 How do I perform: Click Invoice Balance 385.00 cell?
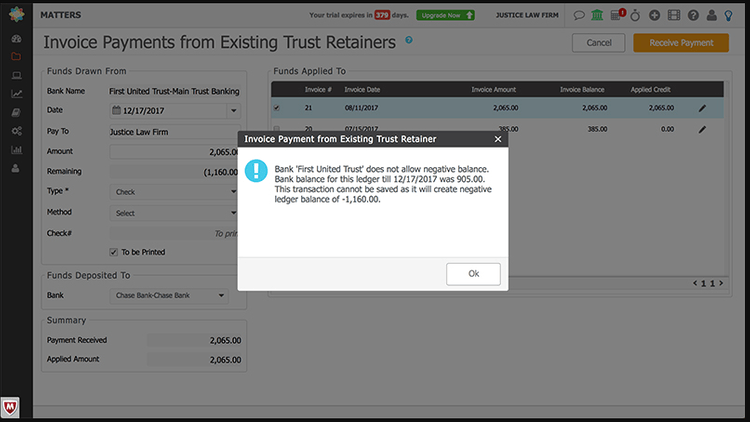pos(597,129)
